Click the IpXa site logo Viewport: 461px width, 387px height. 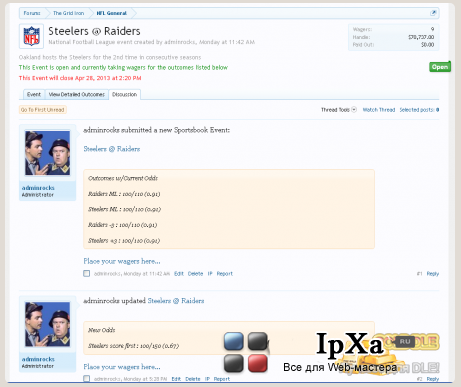click(349, 344)
